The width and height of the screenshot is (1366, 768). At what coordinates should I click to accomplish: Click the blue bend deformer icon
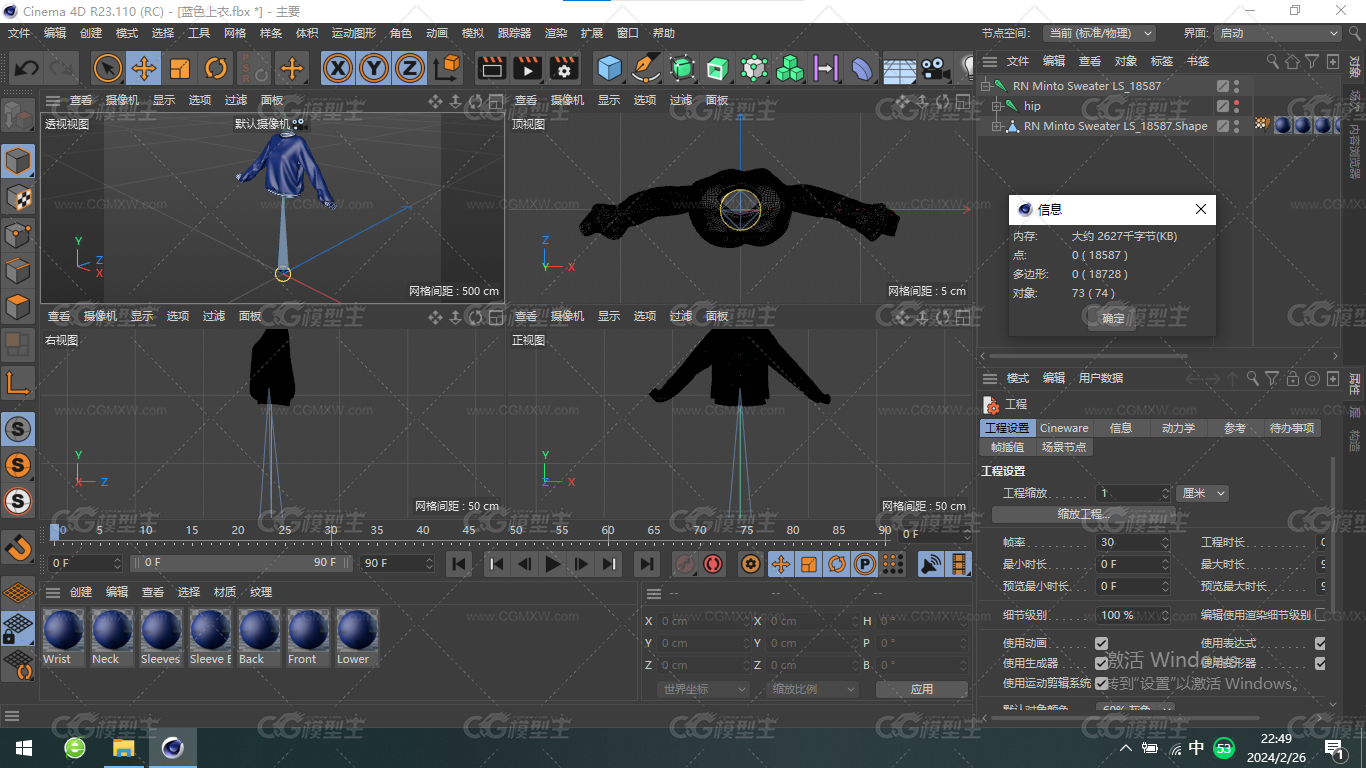click(862, 68)
